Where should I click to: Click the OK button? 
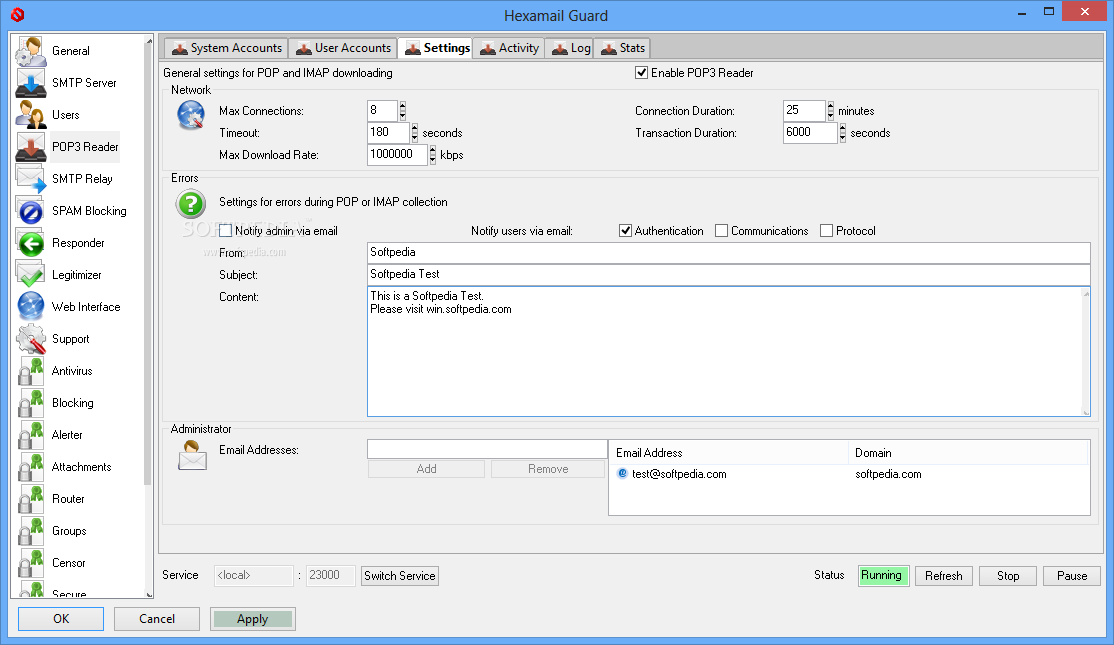click(61, 619)
